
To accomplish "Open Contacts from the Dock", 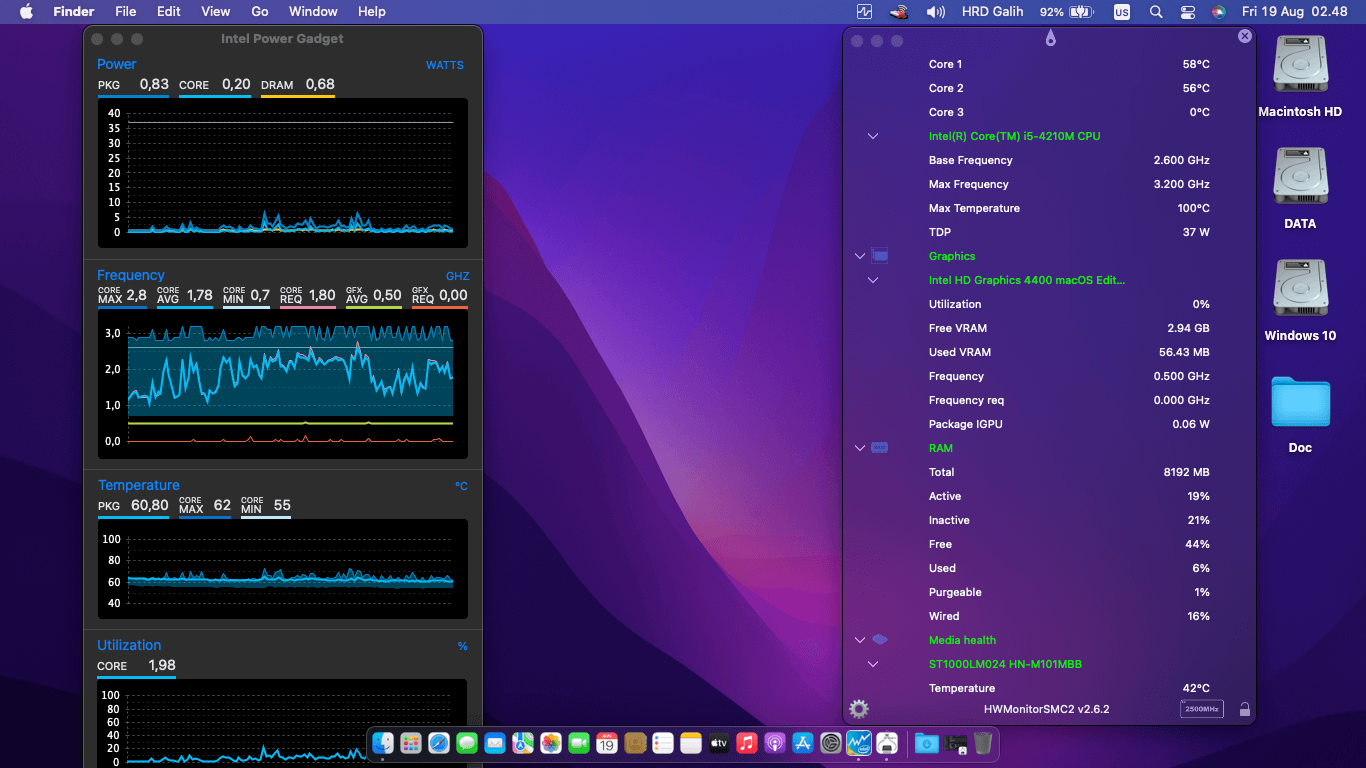I will pos(635,743).
